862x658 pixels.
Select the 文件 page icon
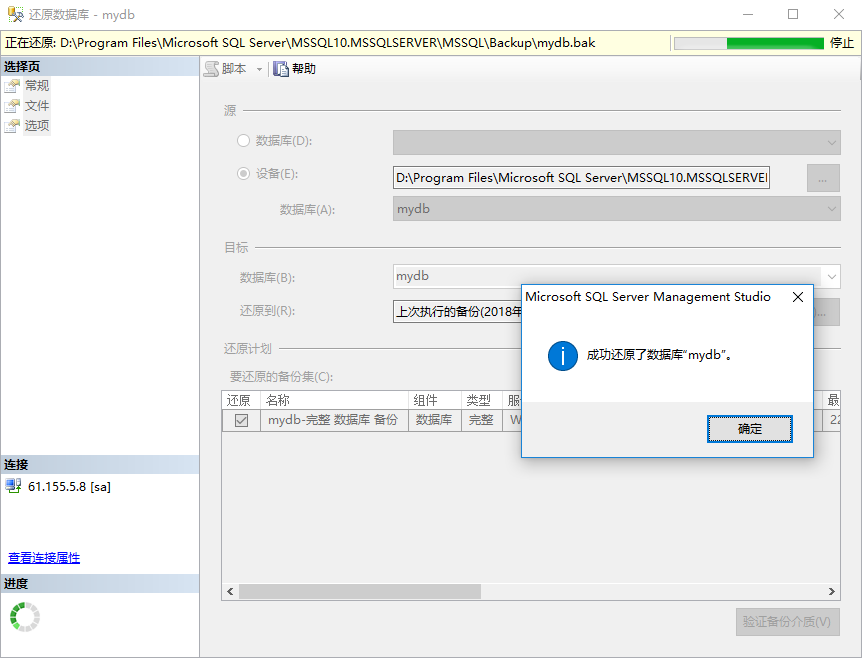(12, 106)
